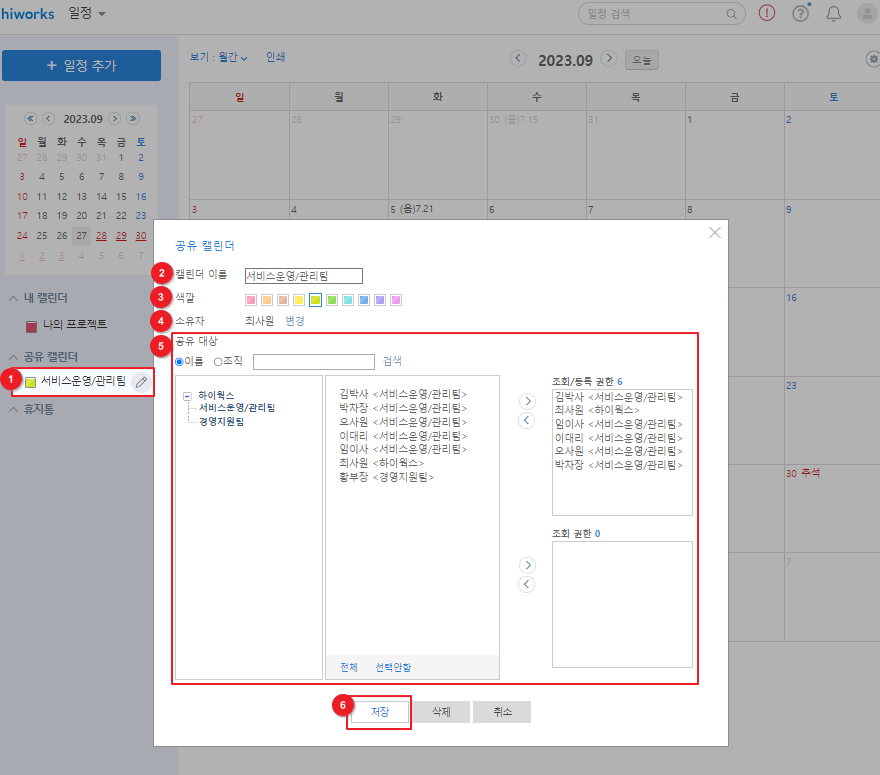
Task: Click 선택안함 to deselect users
Action: pyautogui.click(x=393, y=667)
